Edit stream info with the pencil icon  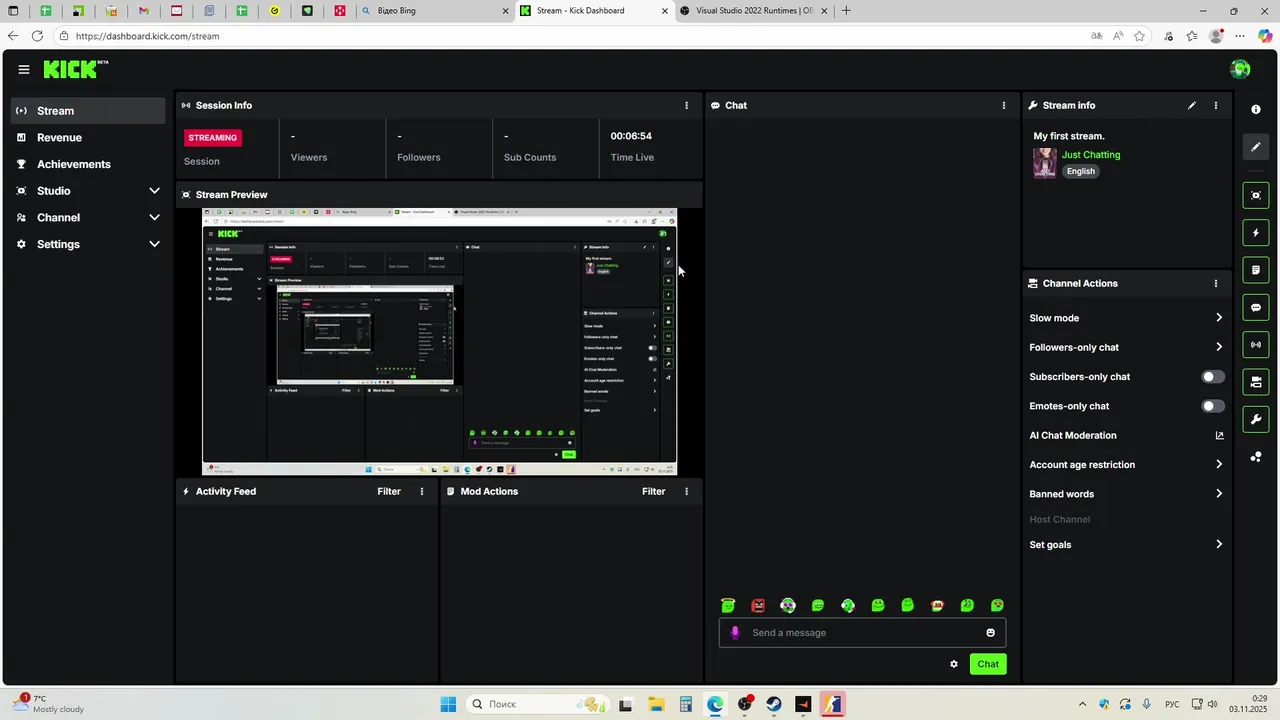point(1191,105)
